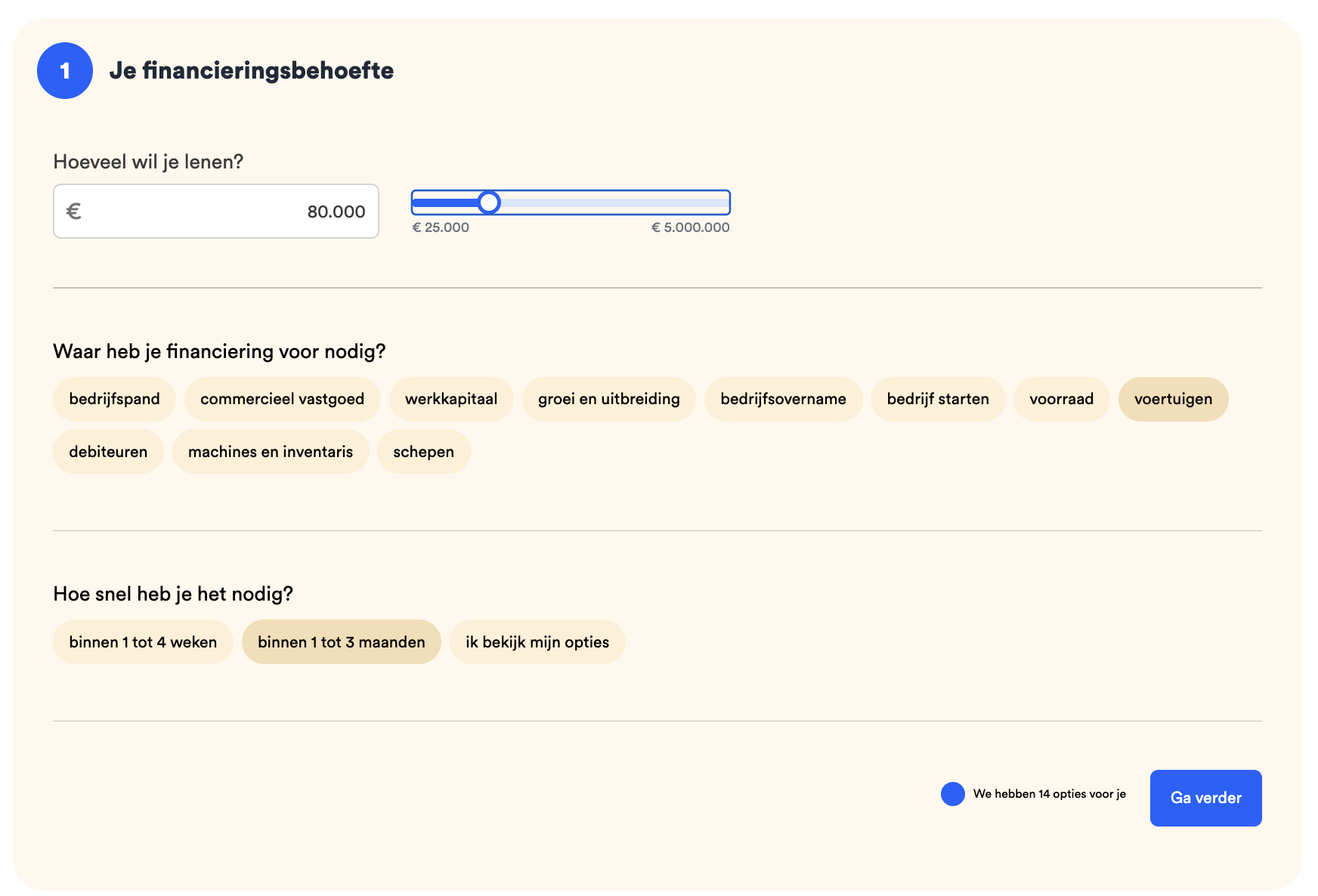Choose the voorraad option
This screenshot has width=1318, height=896.
[1061, 399]
